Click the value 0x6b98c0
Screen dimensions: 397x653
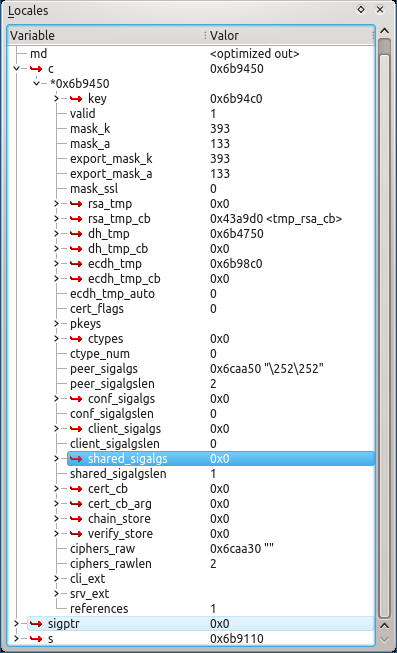(236, 264)
